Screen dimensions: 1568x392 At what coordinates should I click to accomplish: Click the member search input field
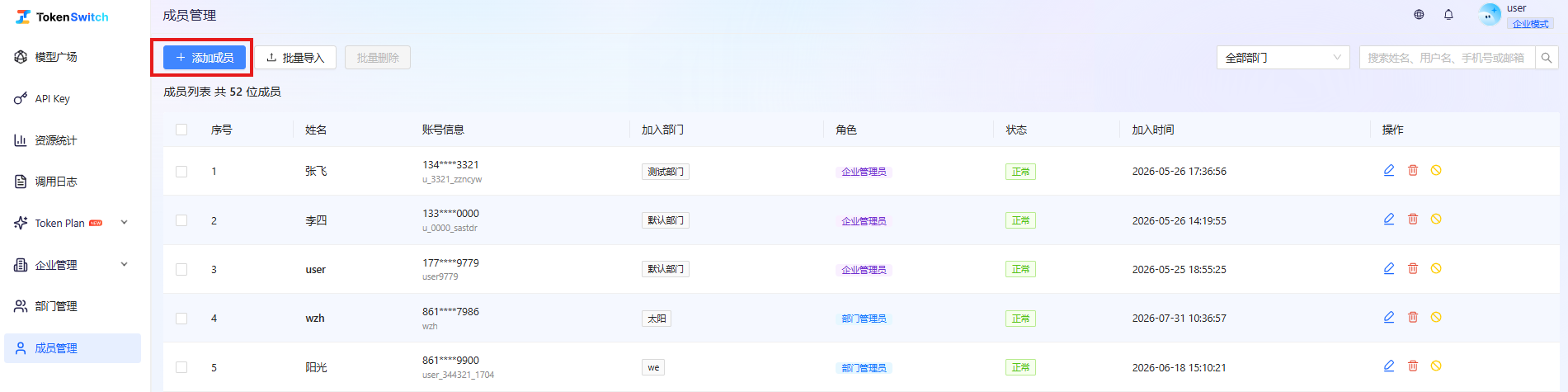[1447, 58]
